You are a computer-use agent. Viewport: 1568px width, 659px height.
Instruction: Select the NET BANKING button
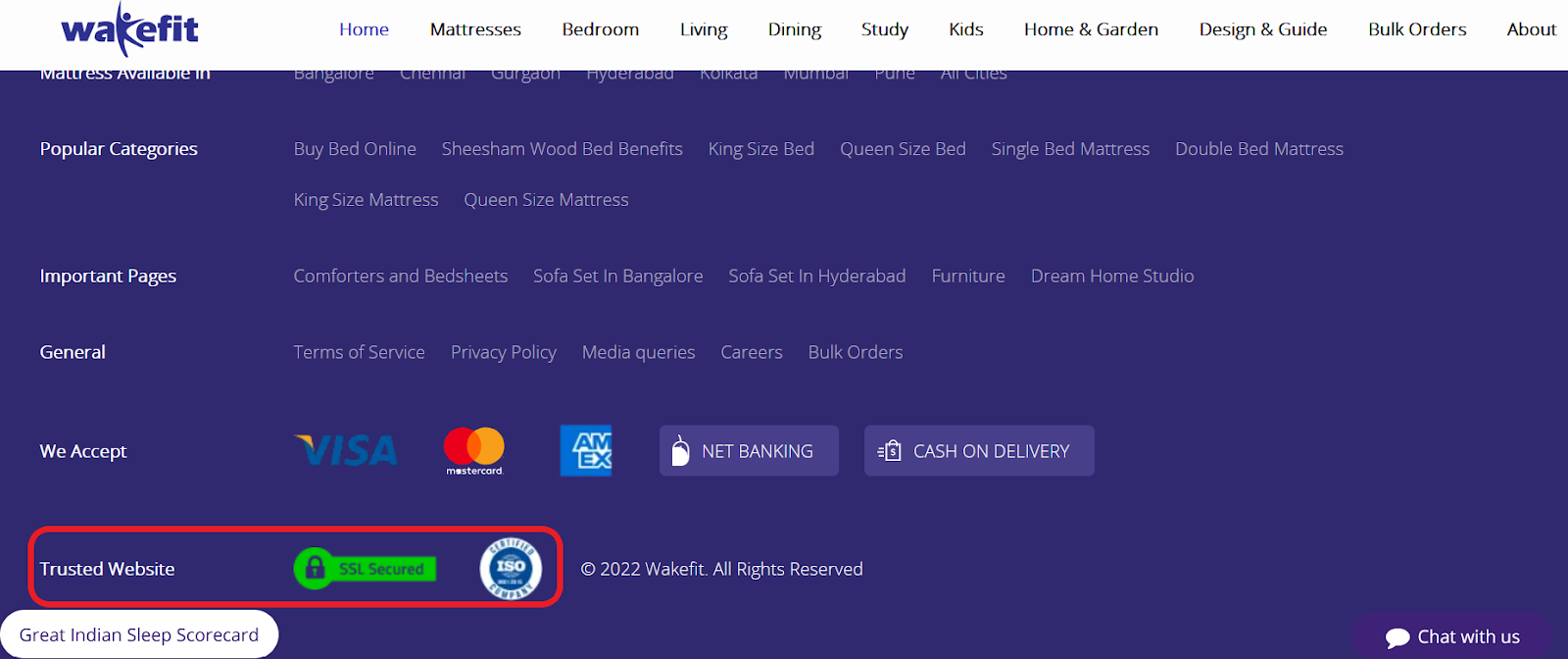[749, 450]
